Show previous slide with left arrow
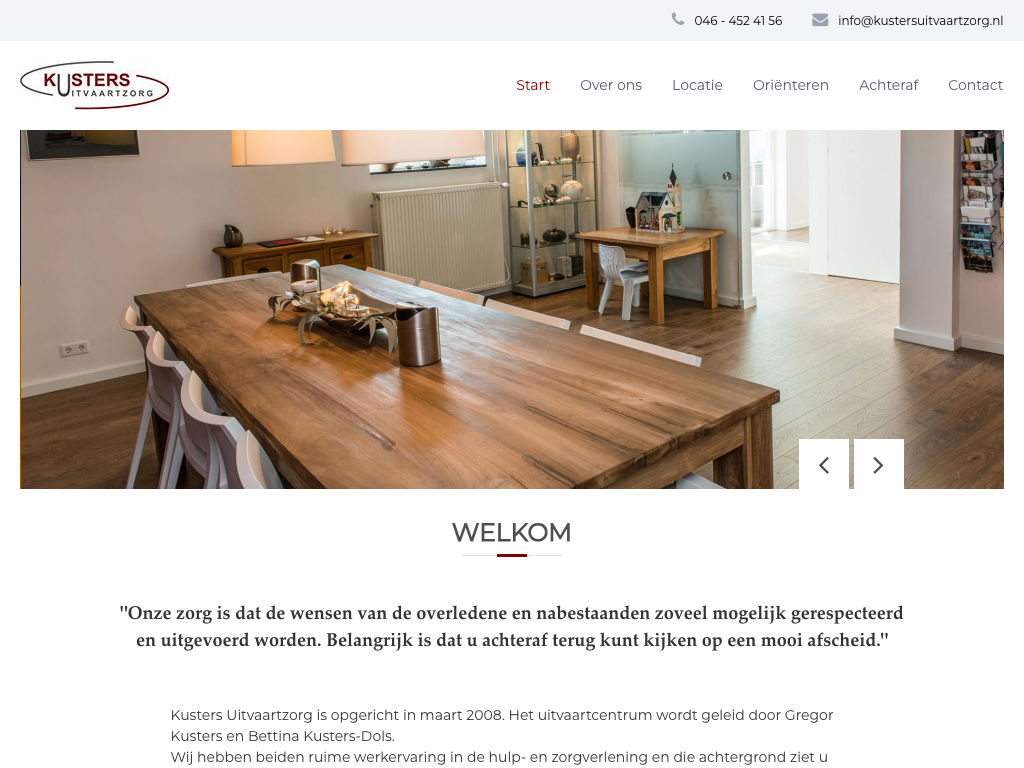 [824, 464]
